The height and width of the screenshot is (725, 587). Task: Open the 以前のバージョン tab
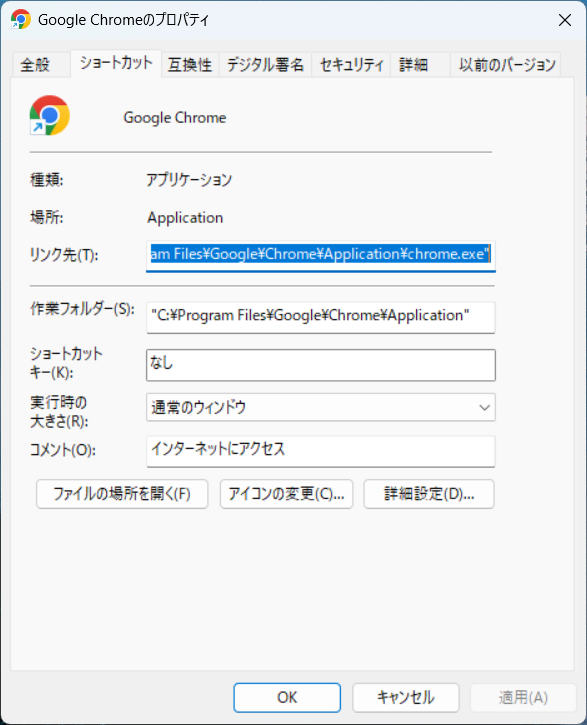click(x=507, y=64)
